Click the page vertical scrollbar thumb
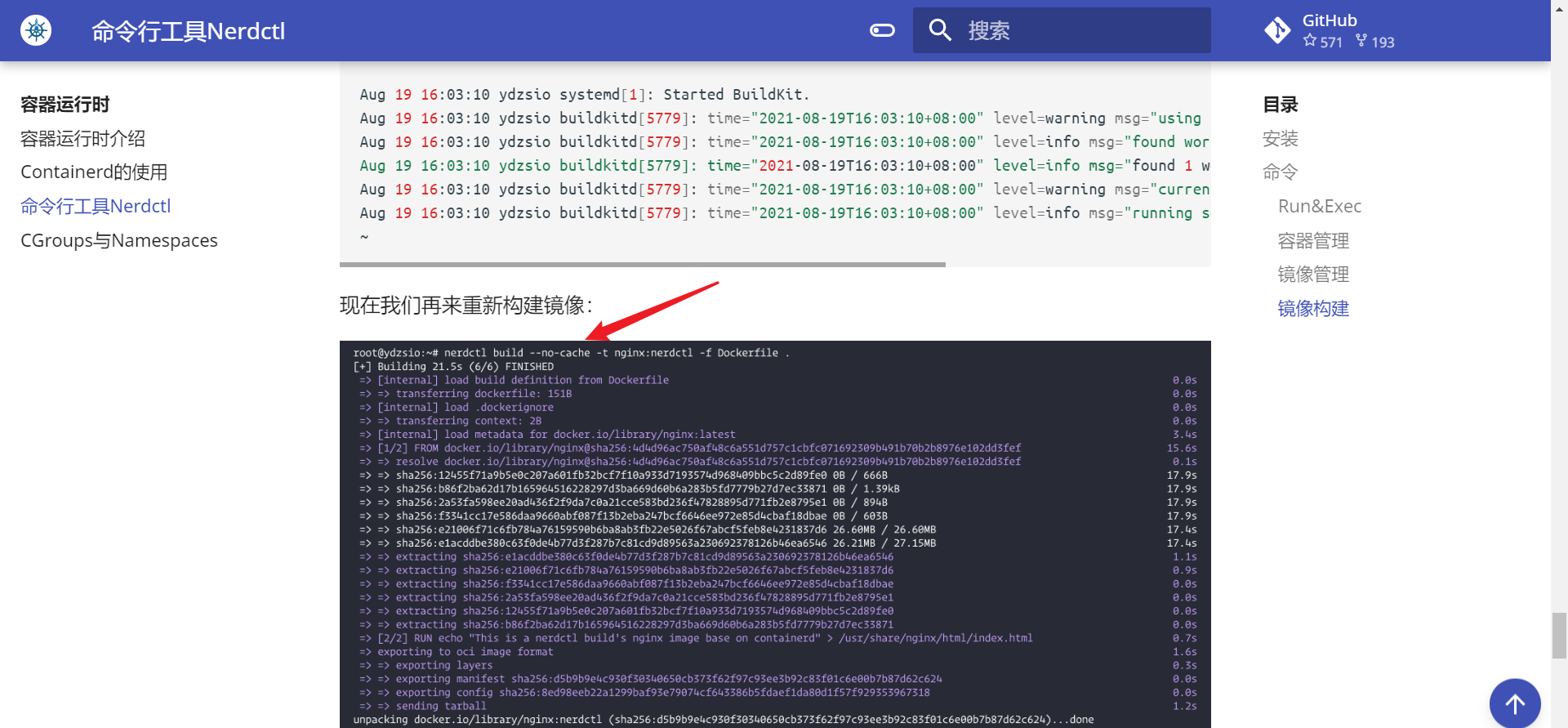 pyautogui.click(x=1559, y=635)
